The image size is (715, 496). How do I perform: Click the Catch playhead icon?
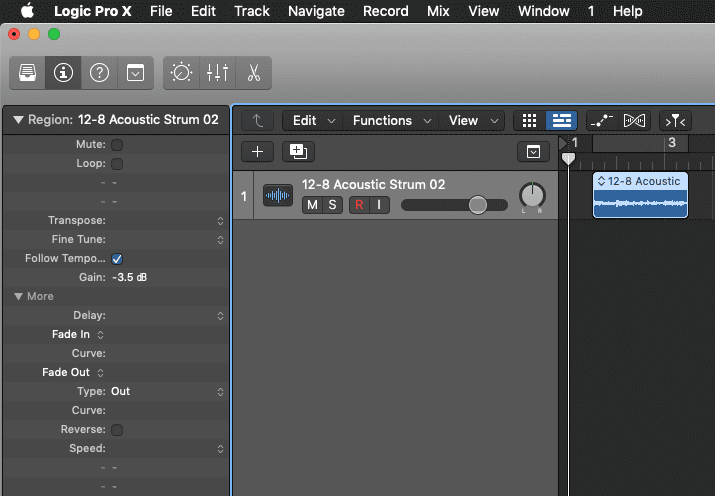675,121
